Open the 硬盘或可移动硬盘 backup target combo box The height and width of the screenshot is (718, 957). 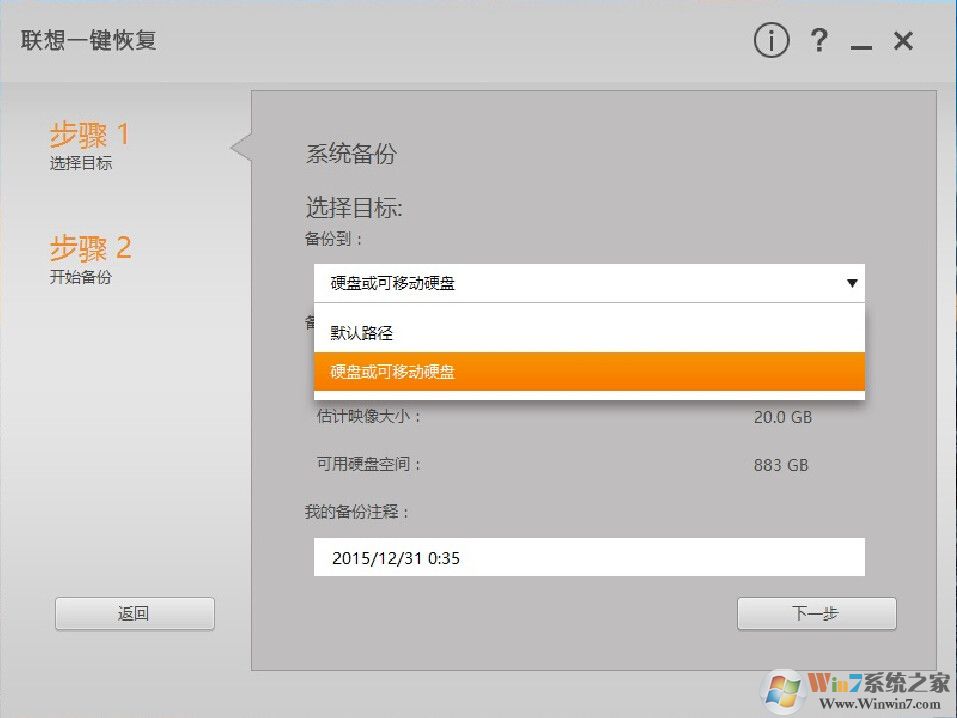point(589,283)
